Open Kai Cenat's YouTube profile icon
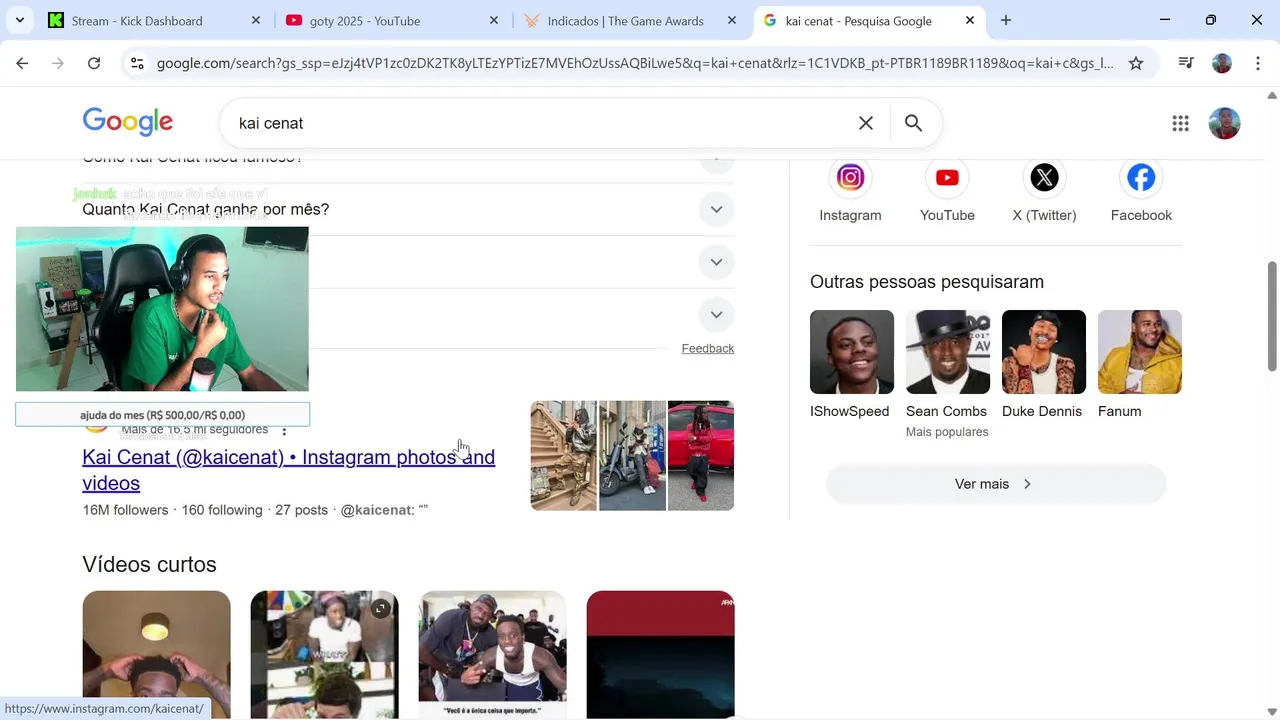Screen dimensions: 1280x720 tap(947, 178)
